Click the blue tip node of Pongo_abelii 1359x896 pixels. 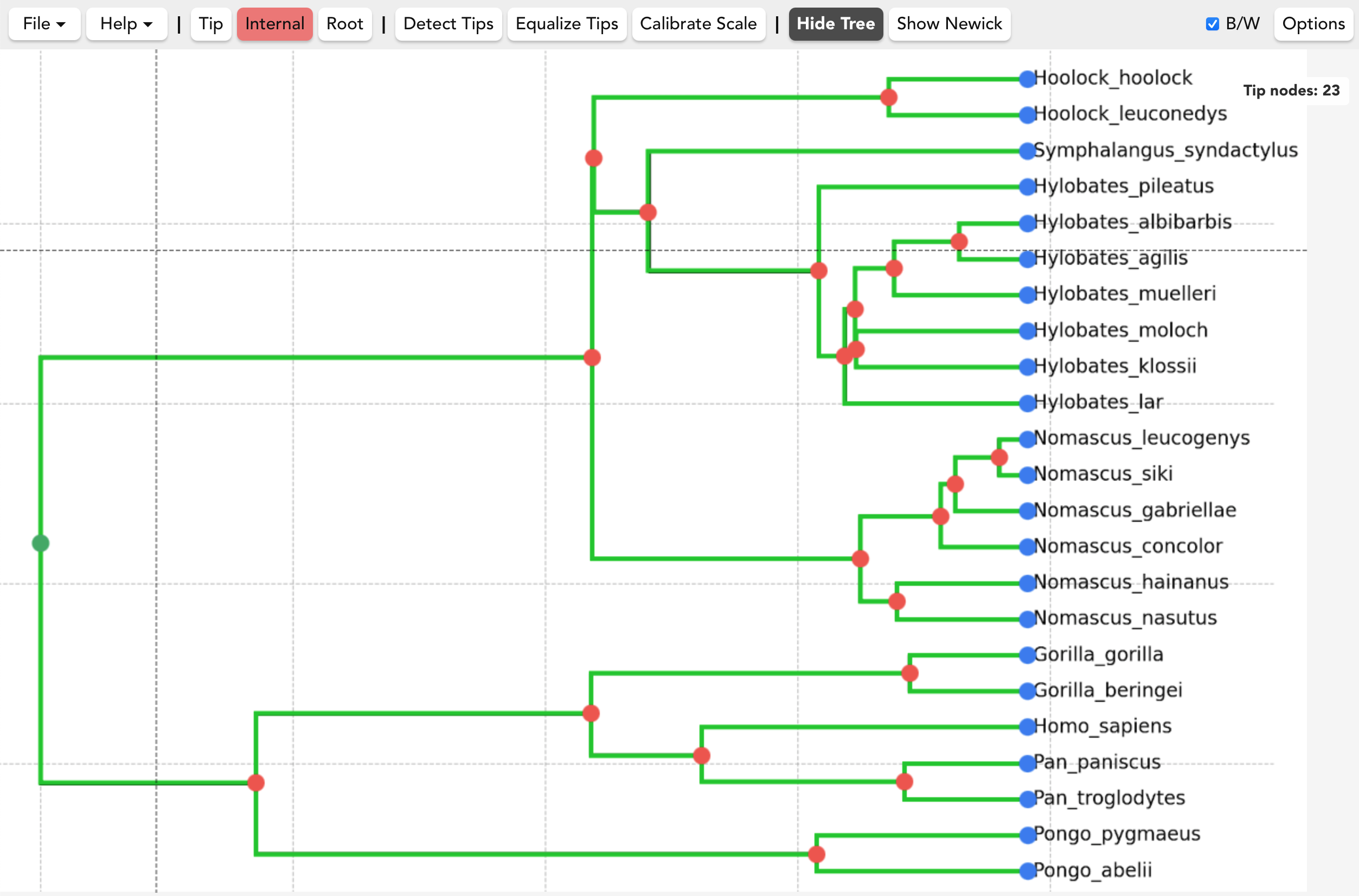1028,871
